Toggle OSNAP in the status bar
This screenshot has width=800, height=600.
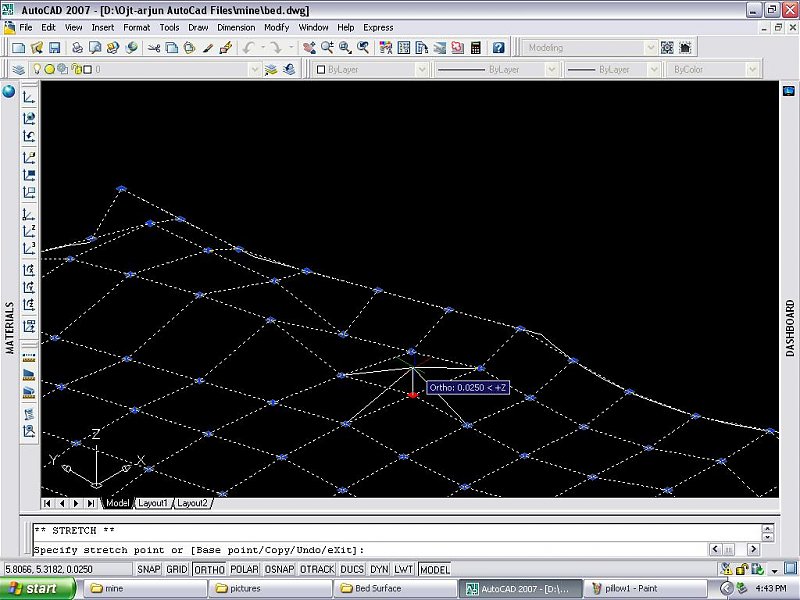point(279,569)
